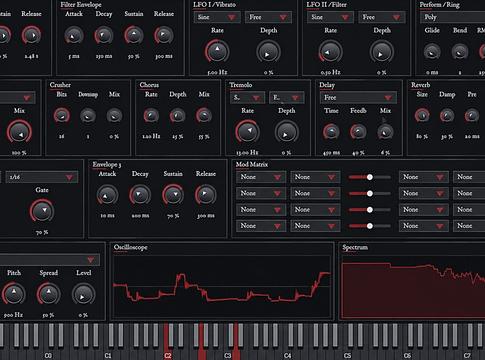The image size is (485, 360).
Task: Click the Filter Envelope Release knob
Action: (x=163, y=35)
